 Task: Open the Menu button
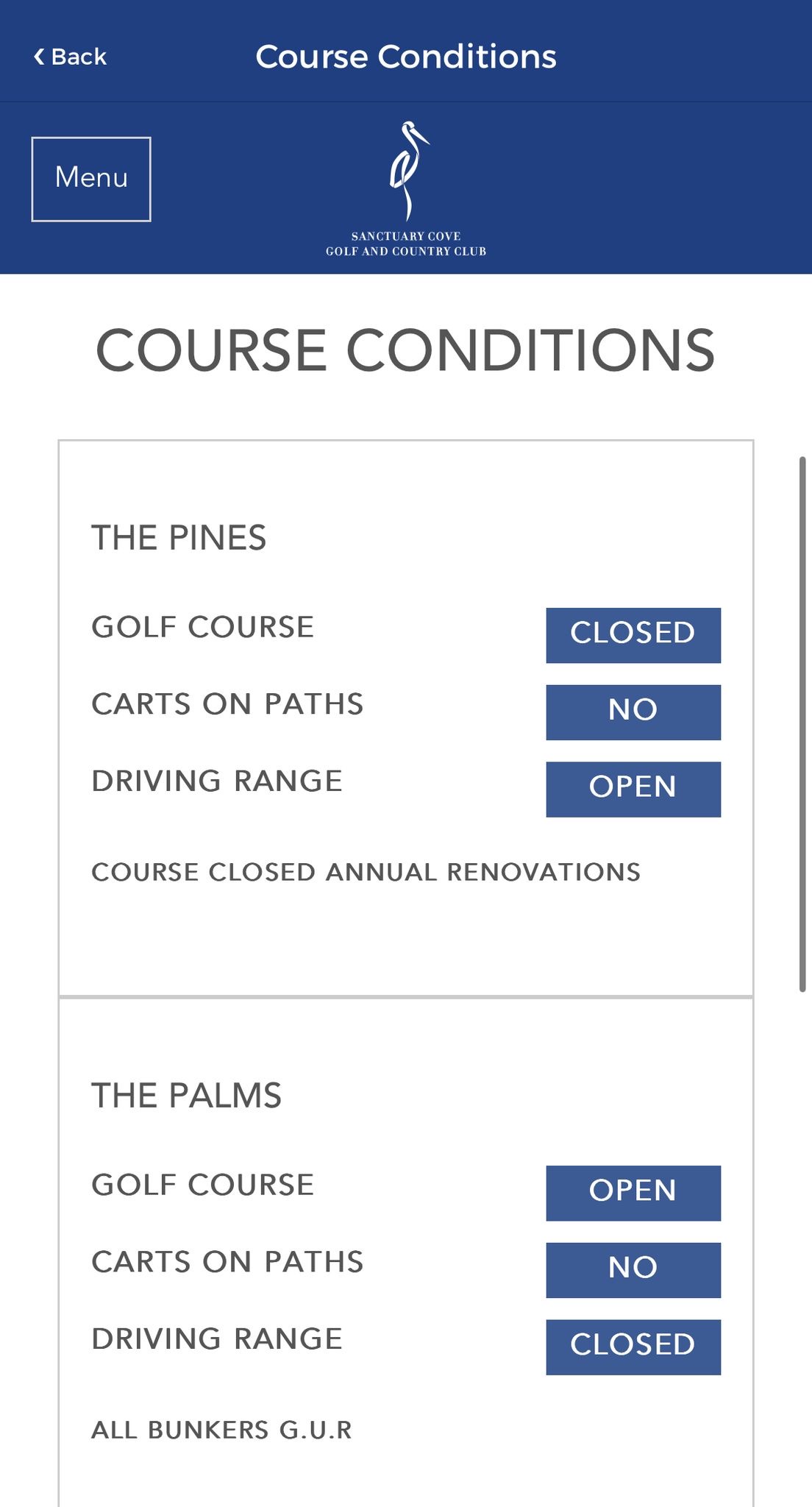(x=91, y=179)
